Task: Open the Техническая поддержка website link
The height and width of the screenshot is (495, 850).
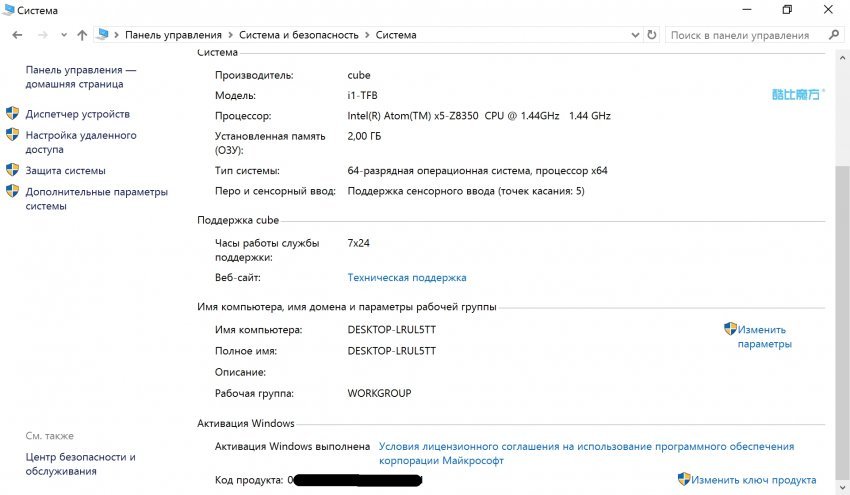Action: click(x=407, y=278)
